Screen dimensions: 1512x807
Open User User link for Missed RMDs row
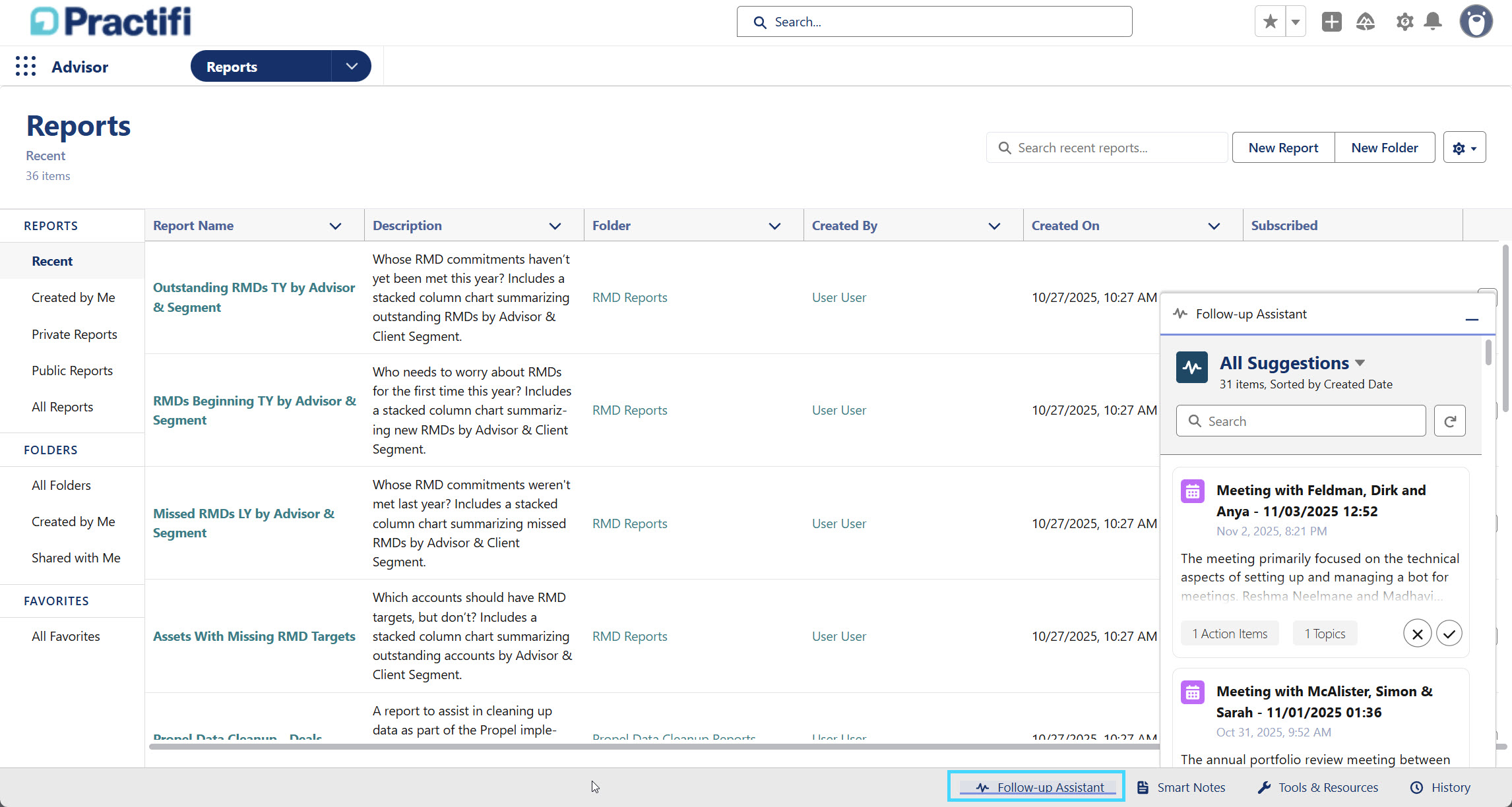click(x=838, y=523)
